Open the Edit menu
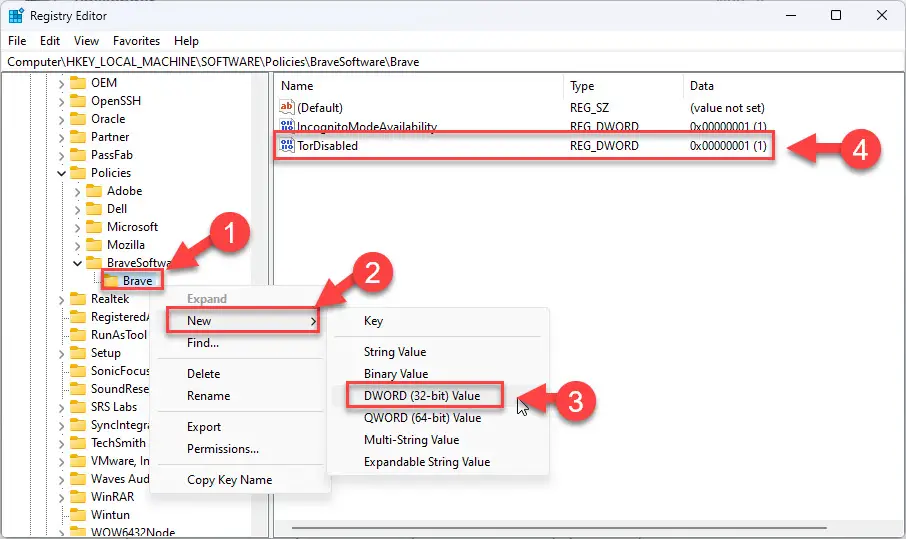906x539 pixels. pos(50,41)
